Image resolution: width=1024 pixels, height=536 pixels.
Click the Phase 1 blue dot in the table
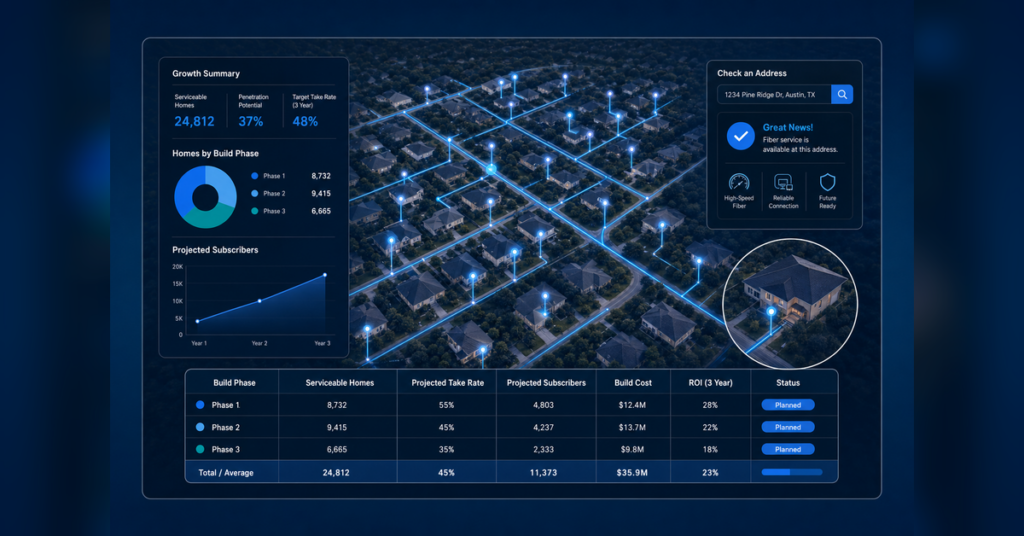(200, 405)
